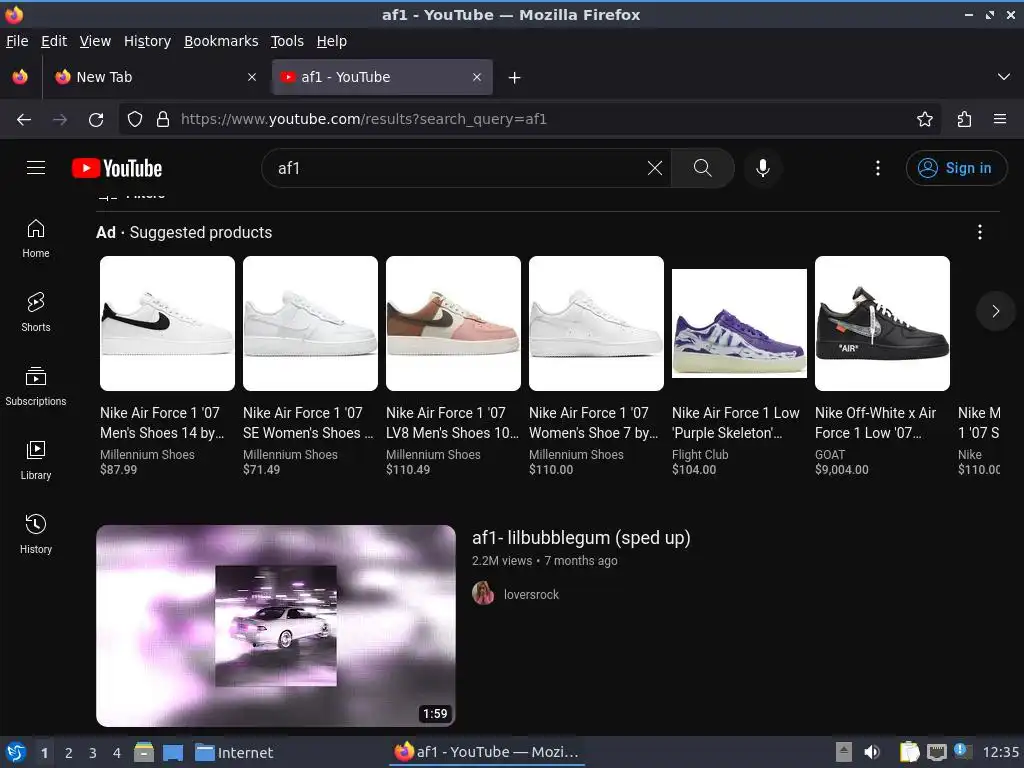Open the History menu
The image size is (1024, 768).
pos(147,41)
